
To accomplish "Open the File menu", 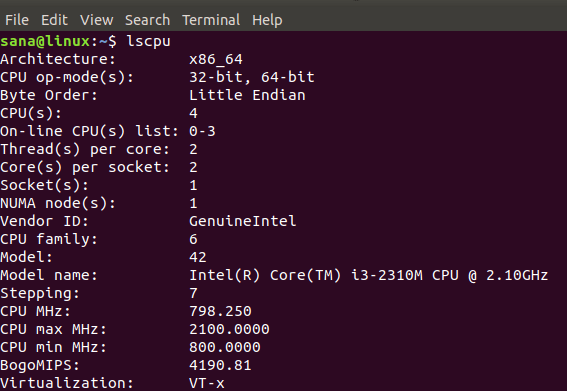I will coord(17,20).
